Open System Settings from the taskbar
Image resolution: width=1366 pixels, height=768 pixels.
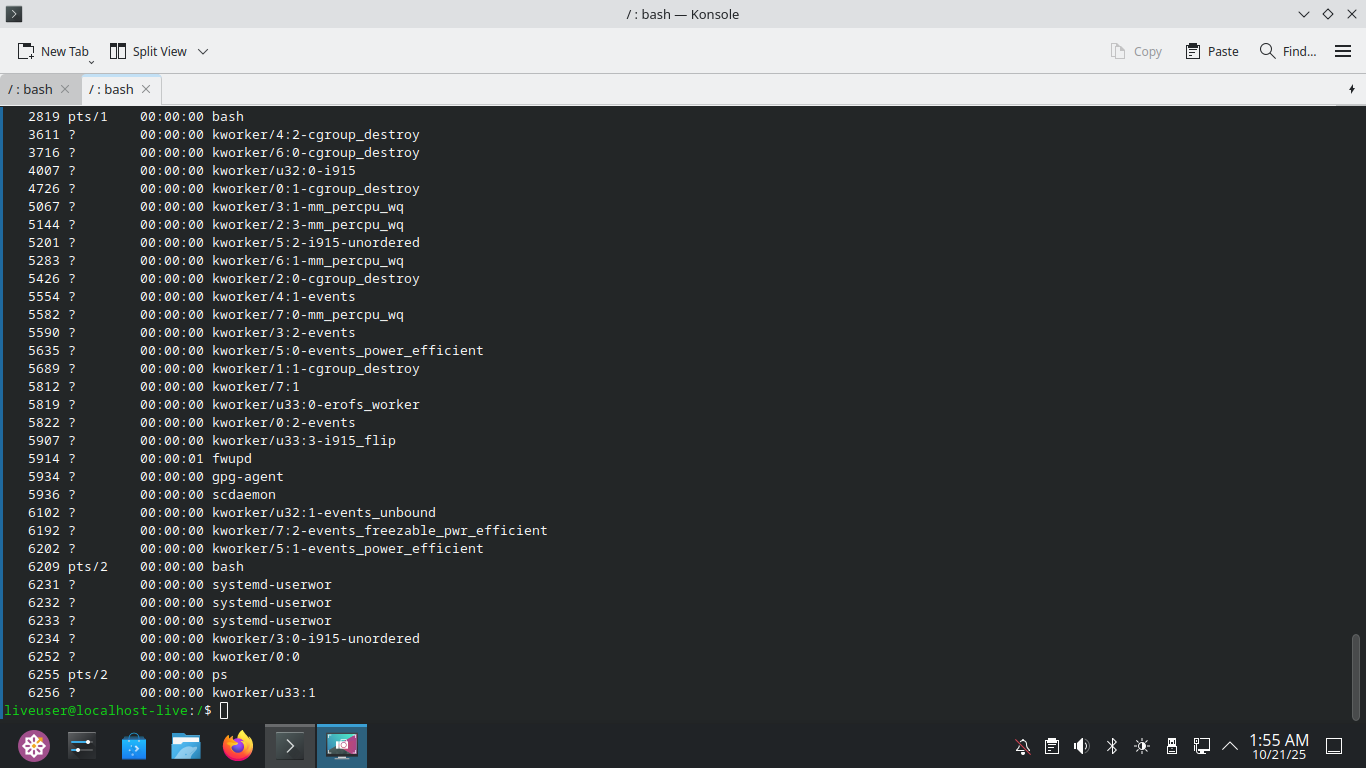[82, 746]
